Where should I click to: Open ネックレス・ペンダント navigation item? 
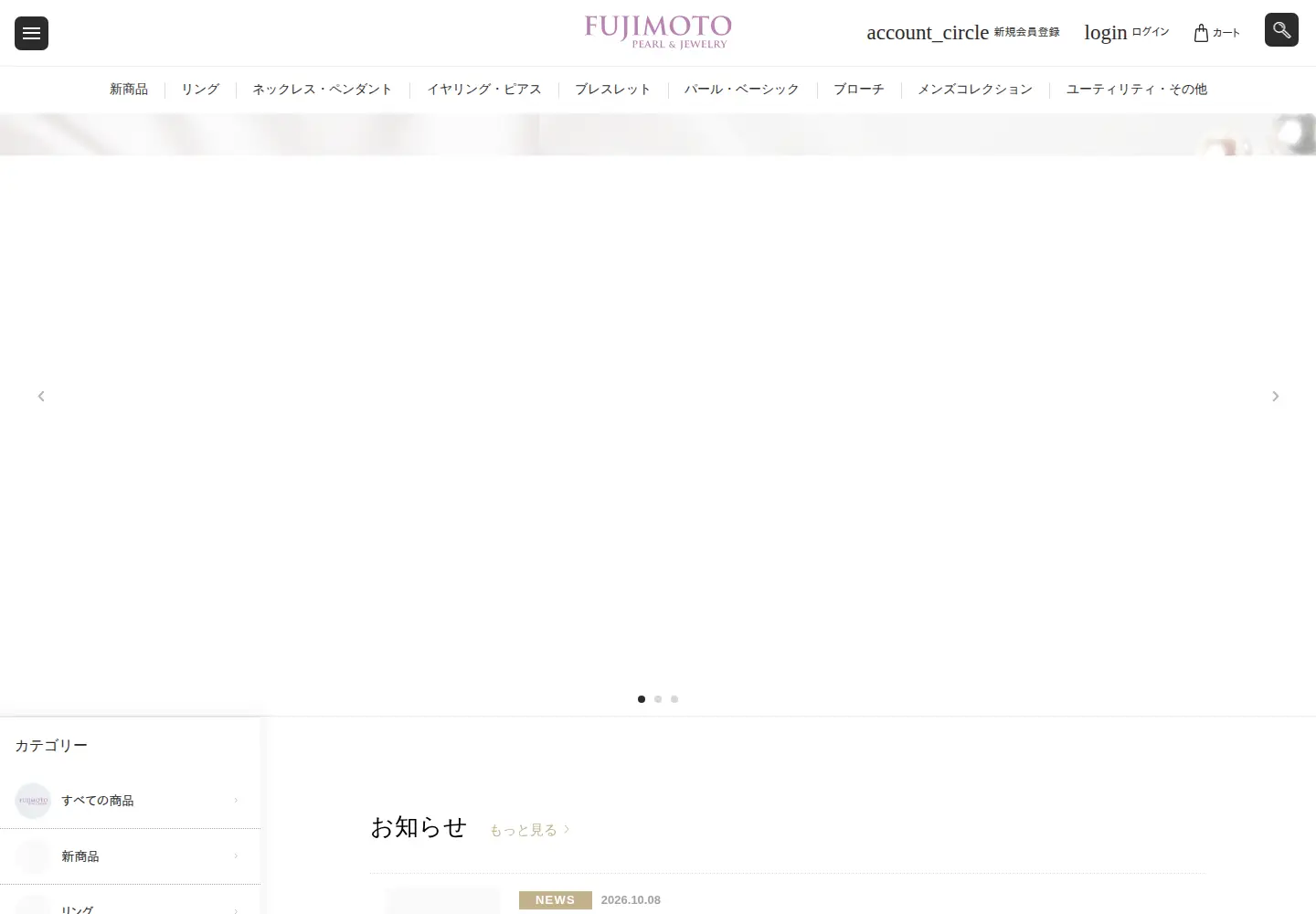(323, 90)
